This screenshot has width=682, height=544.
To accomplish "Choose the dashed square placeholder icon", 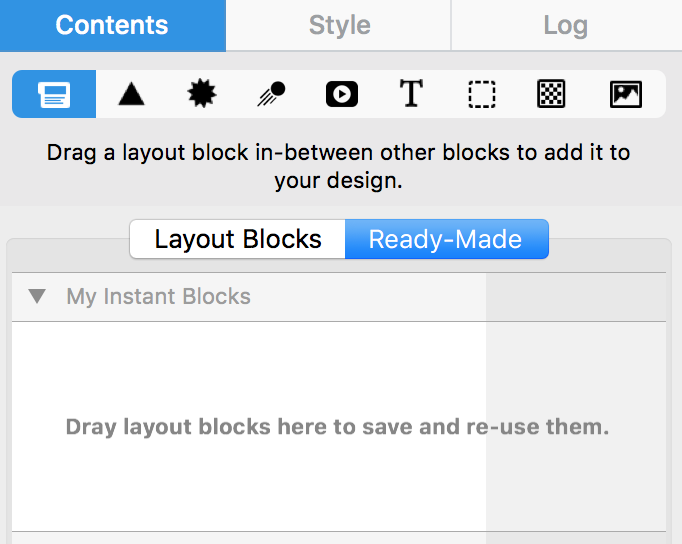I will (481, 94).
